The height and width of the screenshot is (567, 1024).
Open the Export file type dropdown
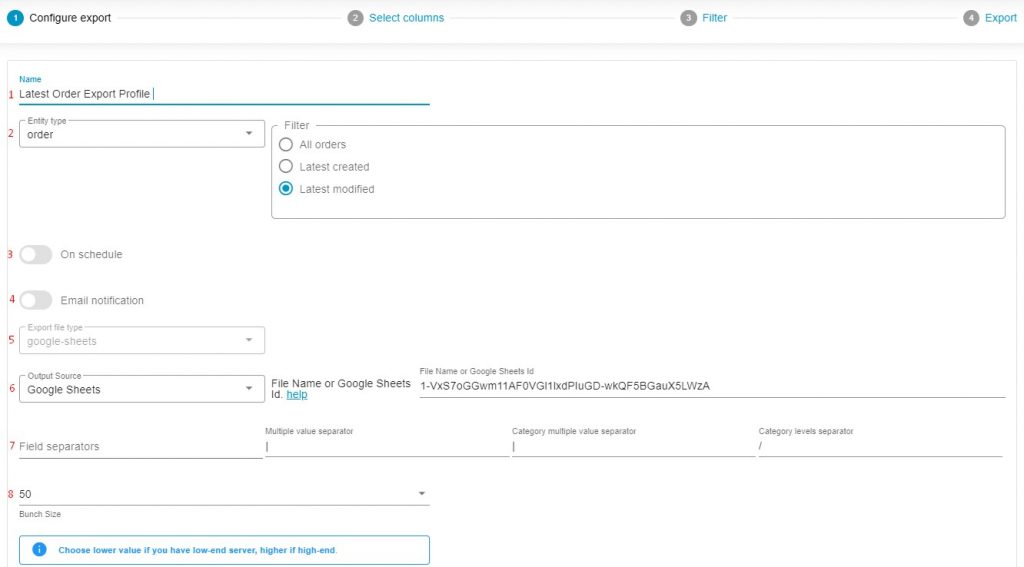(x=142, y=340)
